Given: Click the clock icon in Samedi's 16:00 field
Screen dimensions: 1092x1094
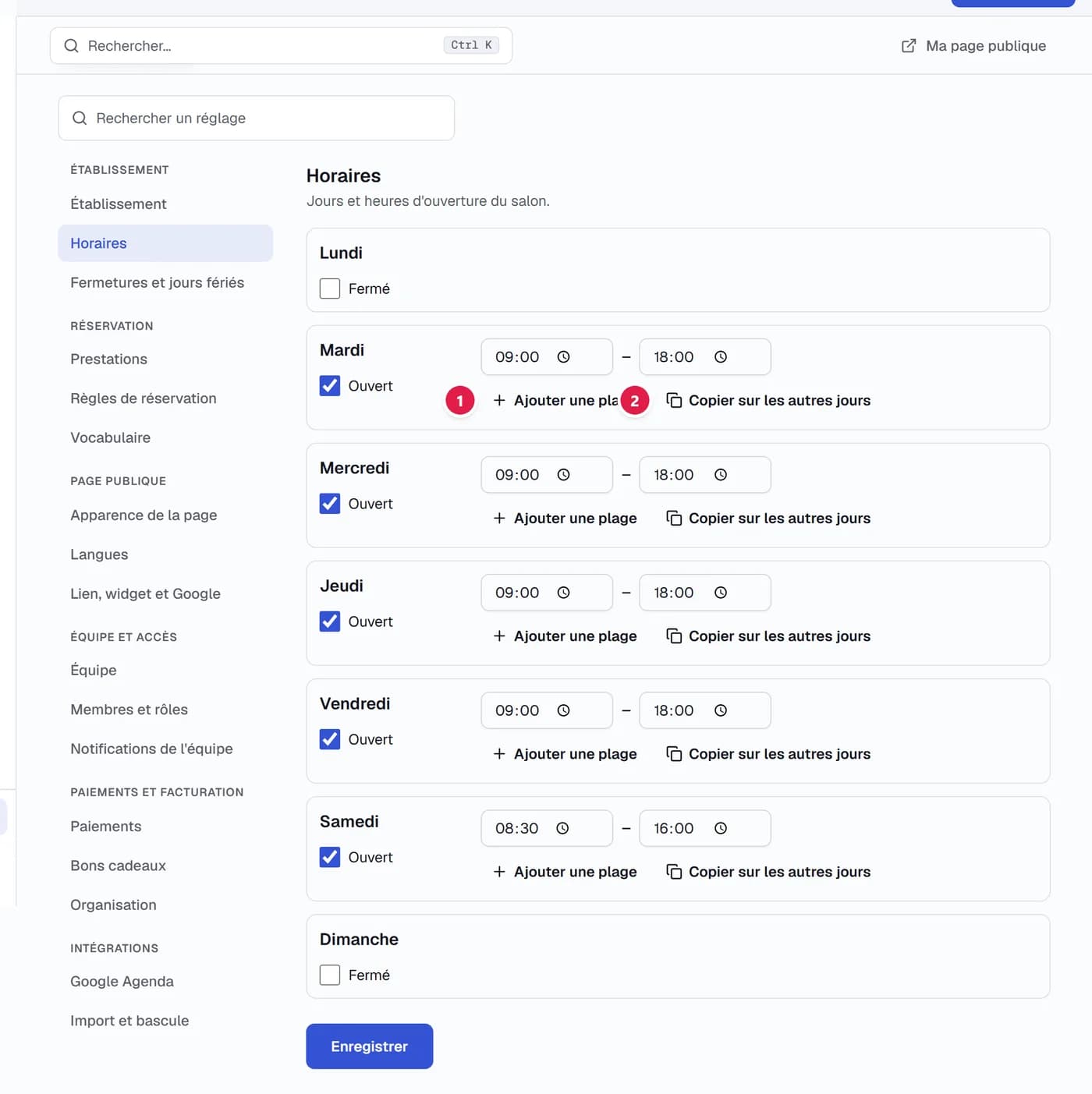Looking at the screenshot, I should click(x=721, y=828).
